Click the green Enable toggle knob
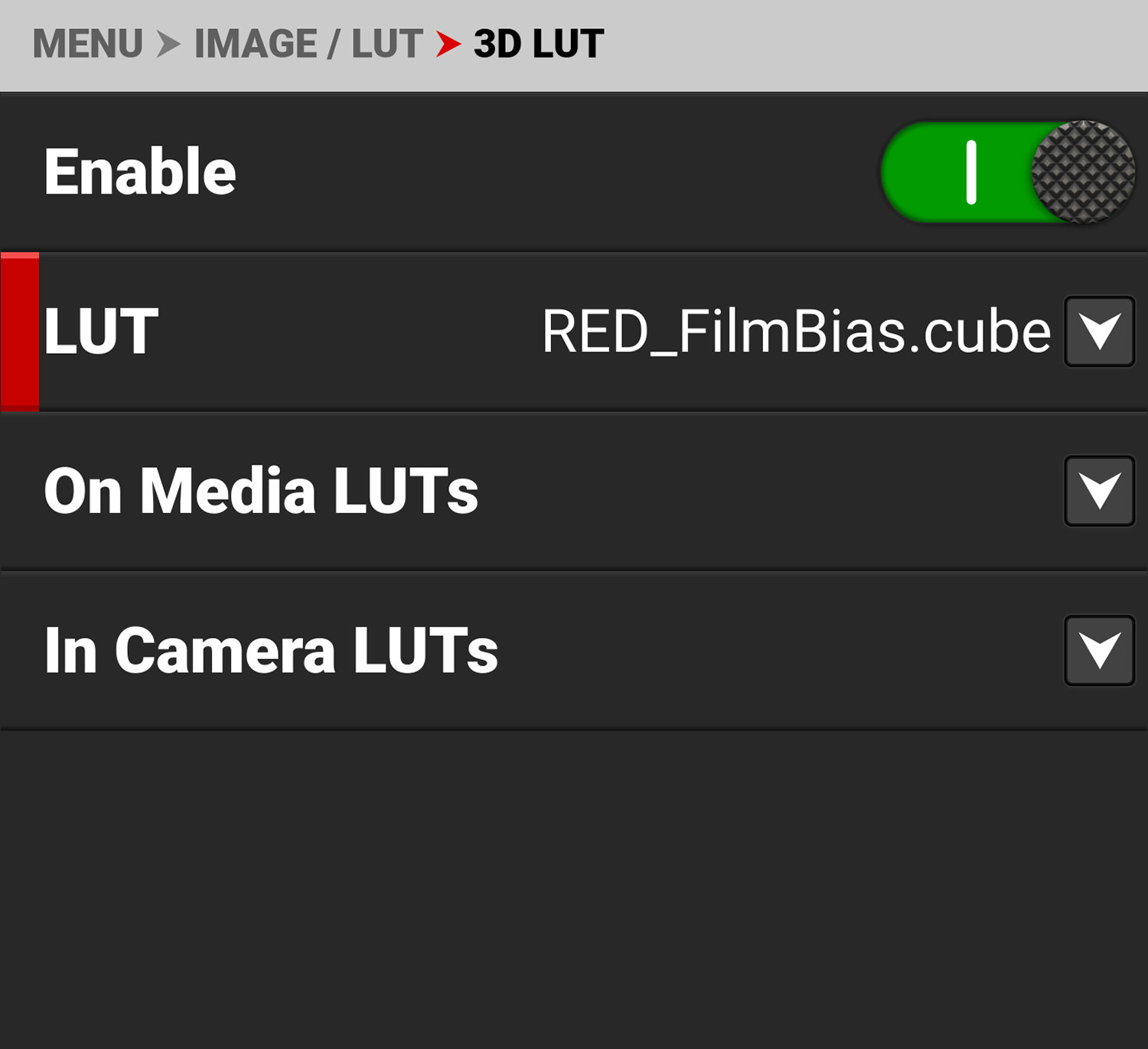1148x1049 pixels. point(1081,171)
